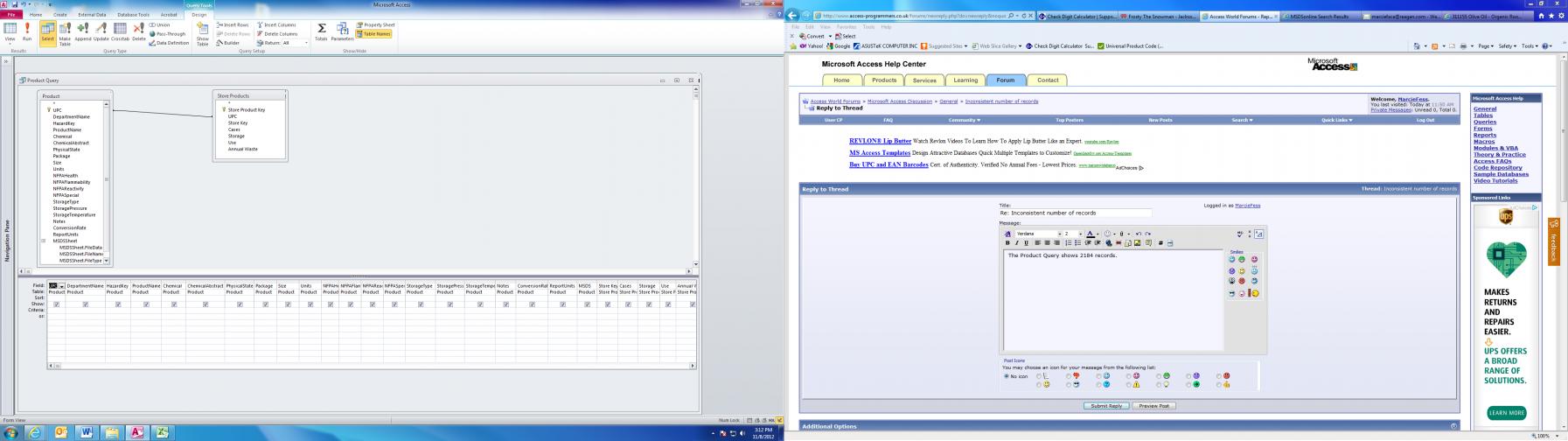
Task: Choose the Delete query type
Action: pos(138,32)
